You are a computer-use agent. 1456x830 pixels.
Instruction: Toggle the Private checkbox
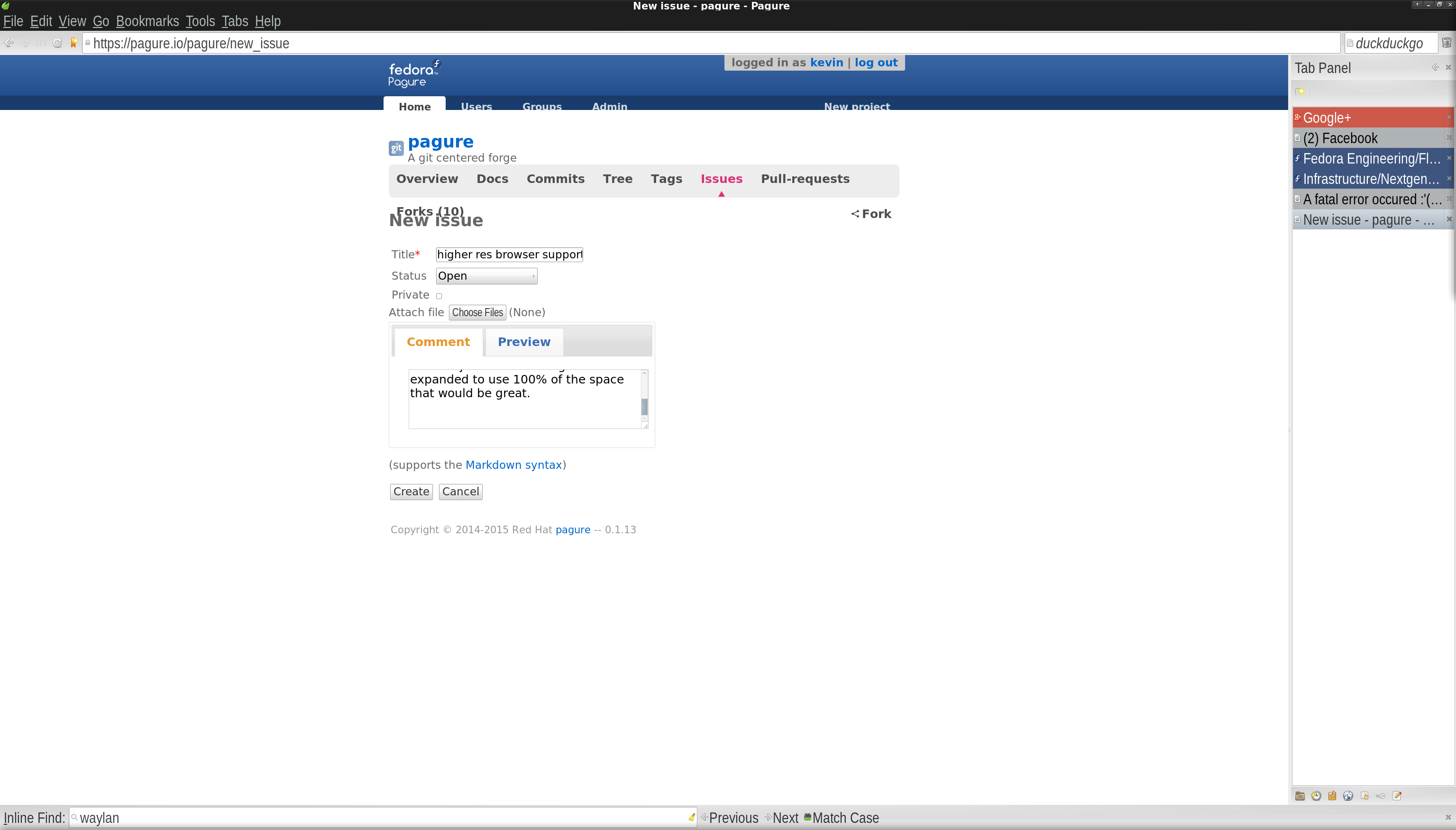coord(439,296)
